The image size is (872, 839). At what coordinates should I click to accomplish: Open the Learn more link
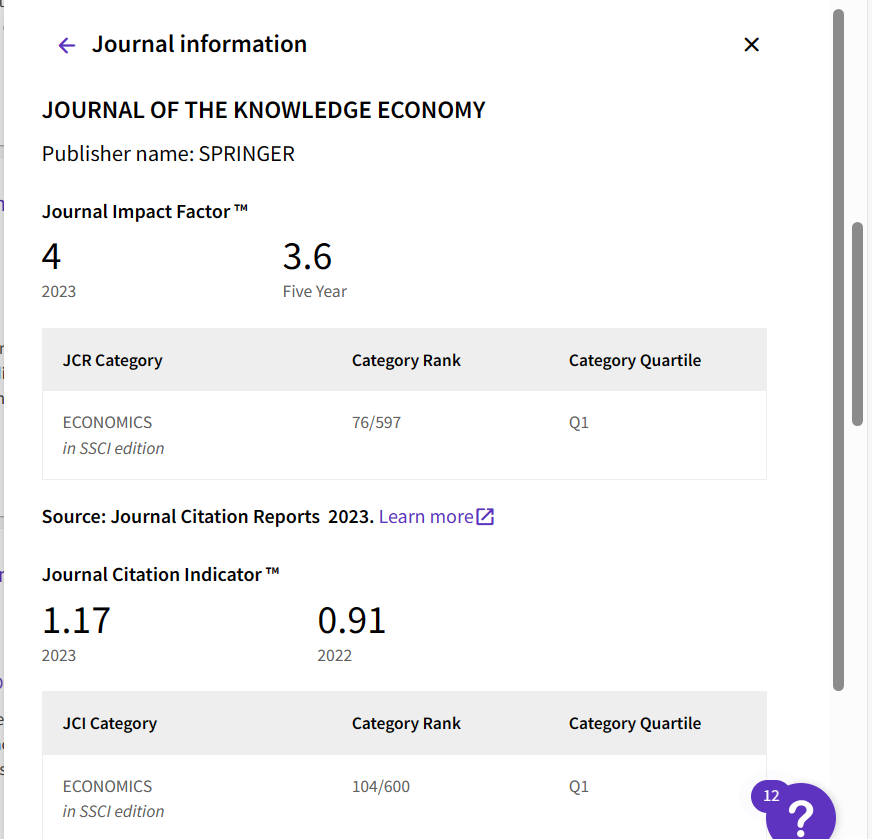tap(425, 516)
